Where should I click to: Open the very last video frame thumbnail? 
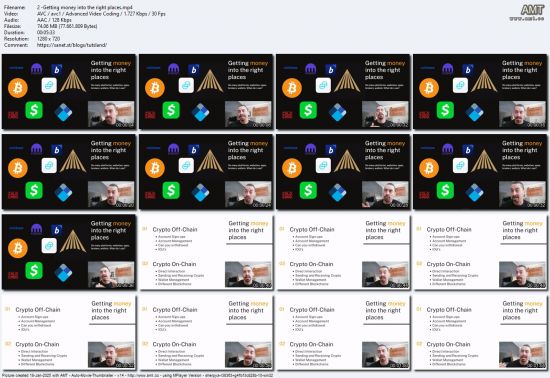point(480,332)
